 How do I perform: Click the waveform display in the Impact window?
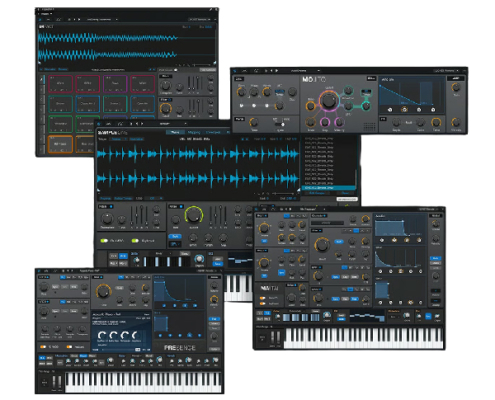click(127, 46)
